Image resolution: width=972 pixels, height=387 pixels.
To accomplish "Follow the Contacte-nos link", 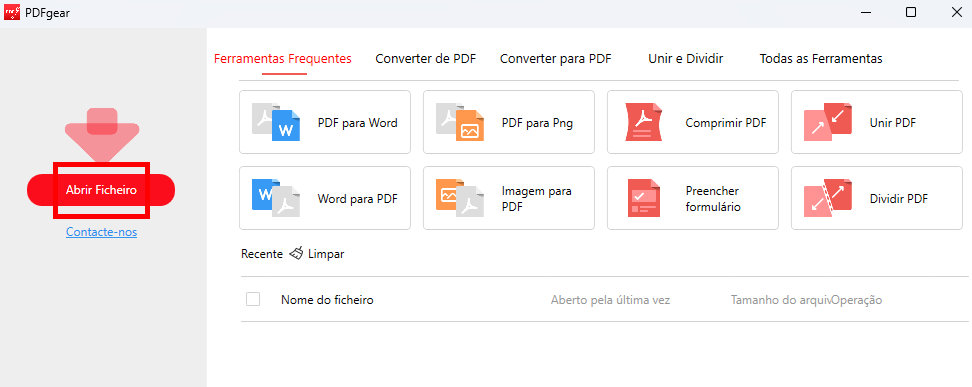I will [102, 232].
